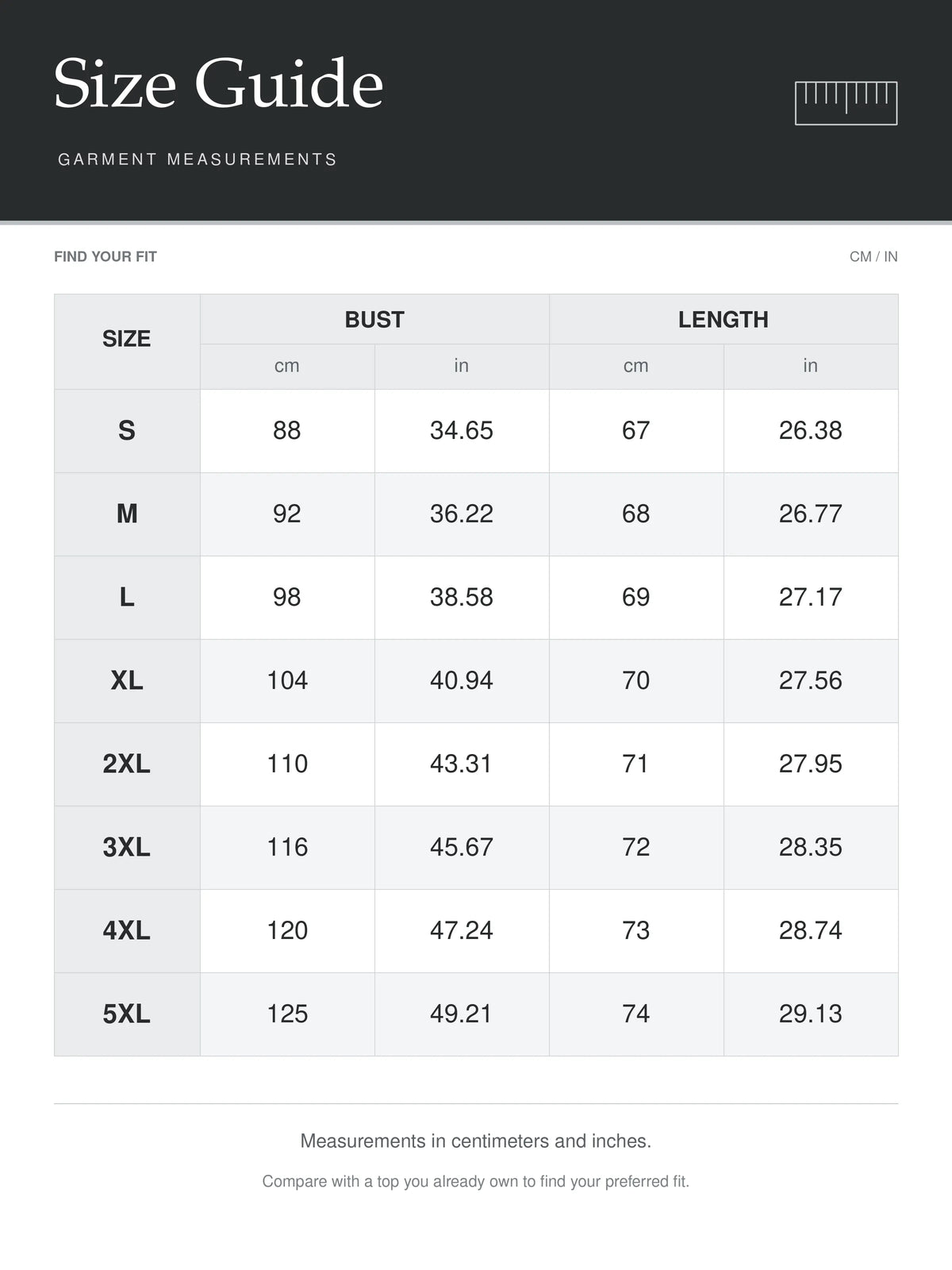Viewport: 952px width, 1270px height.
Task: Click the 27.95 length inches cell
Action: point(811,764)
